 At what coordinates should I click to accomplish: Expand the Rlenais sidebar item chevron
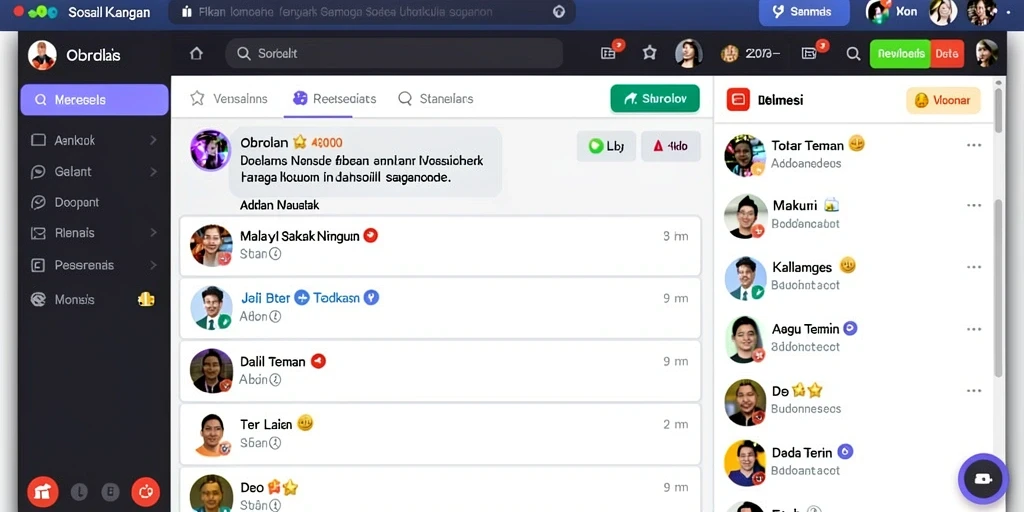(153, 232)
